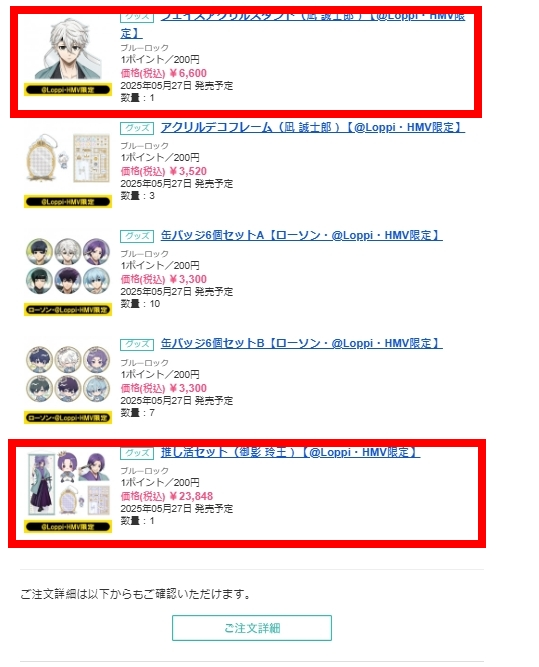Click the ローソン・@Loppi・HMV限定 badge under set B
Viewport: 539px width, 667px height.
point(68,418)
